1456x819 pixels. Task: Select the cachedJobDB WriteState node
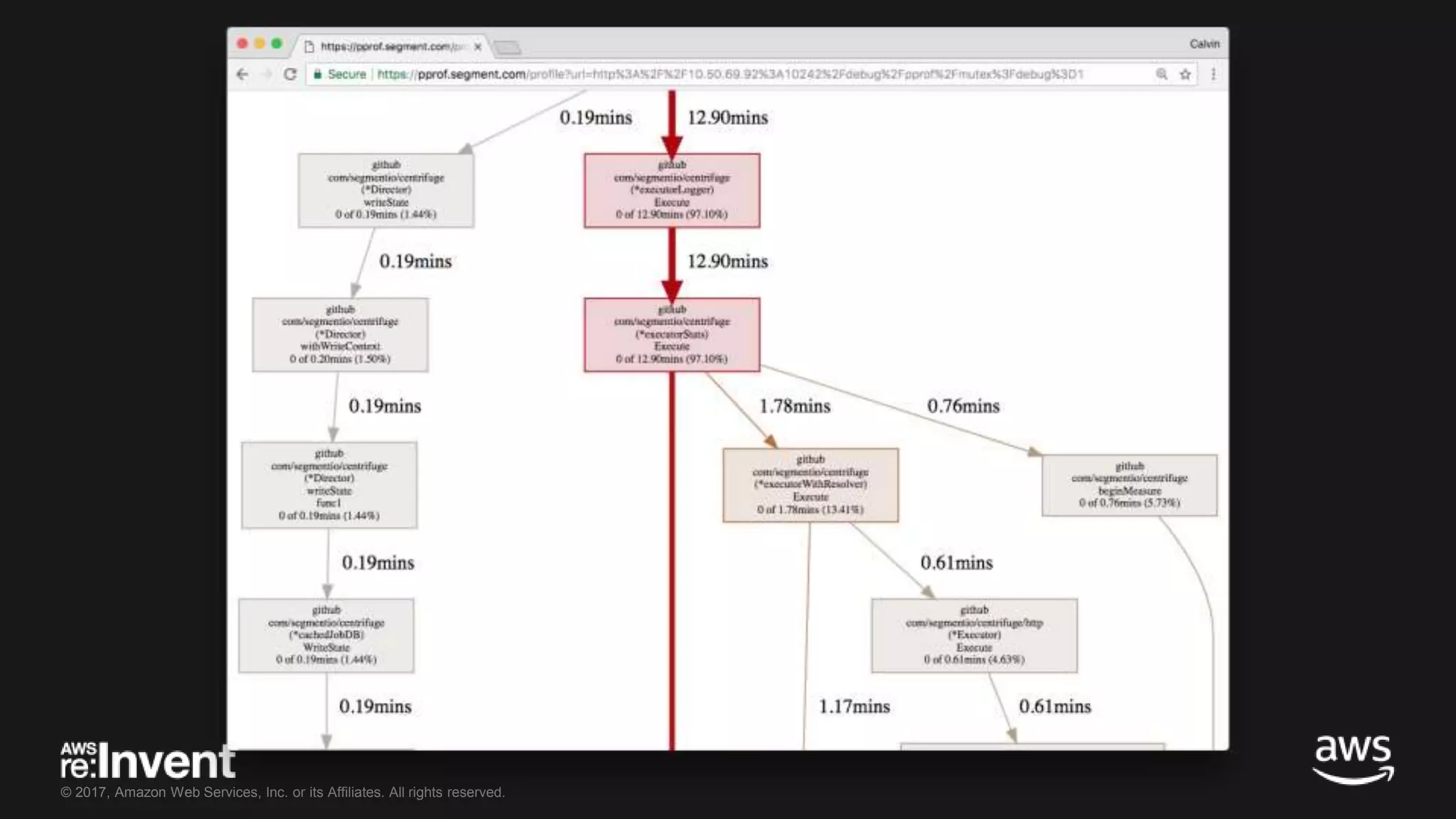pos(326,636)
